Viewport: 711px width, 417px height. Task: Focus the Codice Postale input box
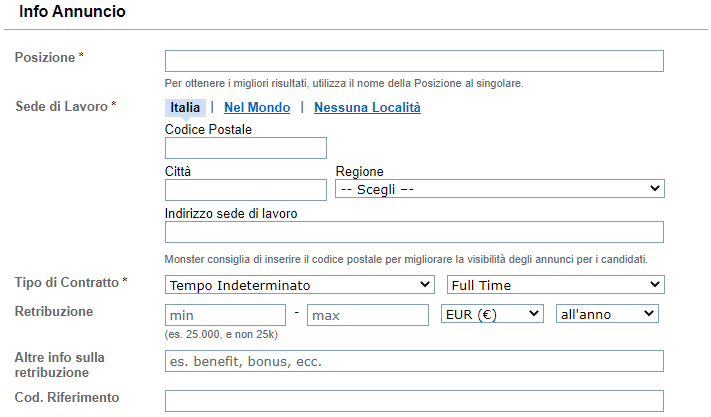[246, 148]
